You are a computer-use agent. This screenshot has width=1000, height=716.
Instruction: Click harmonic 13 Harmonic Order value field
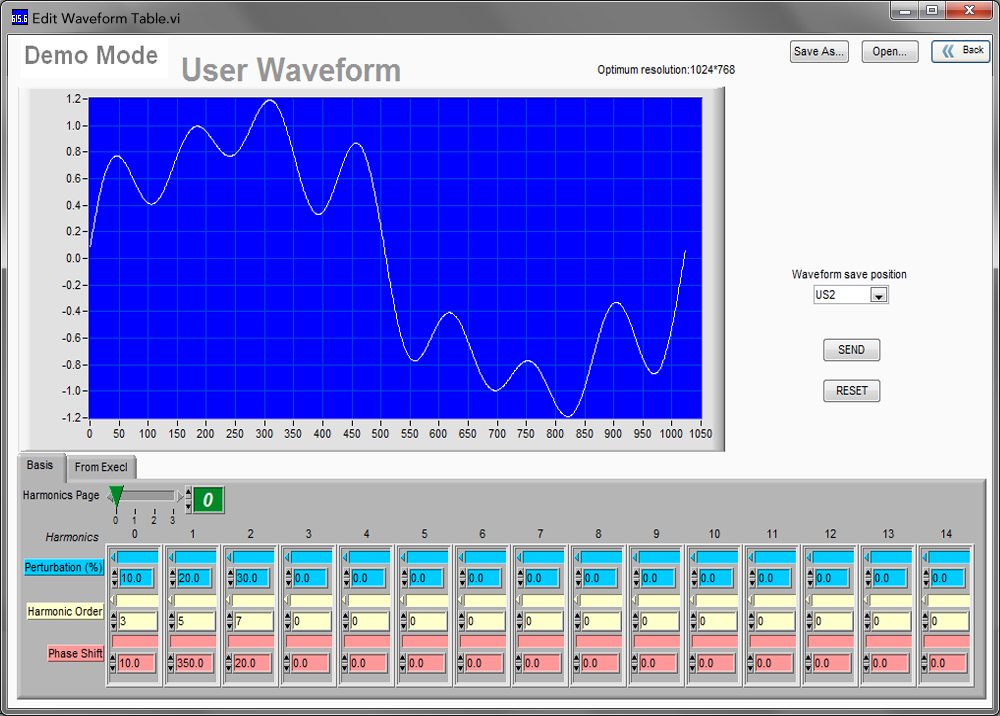(892, 621)
